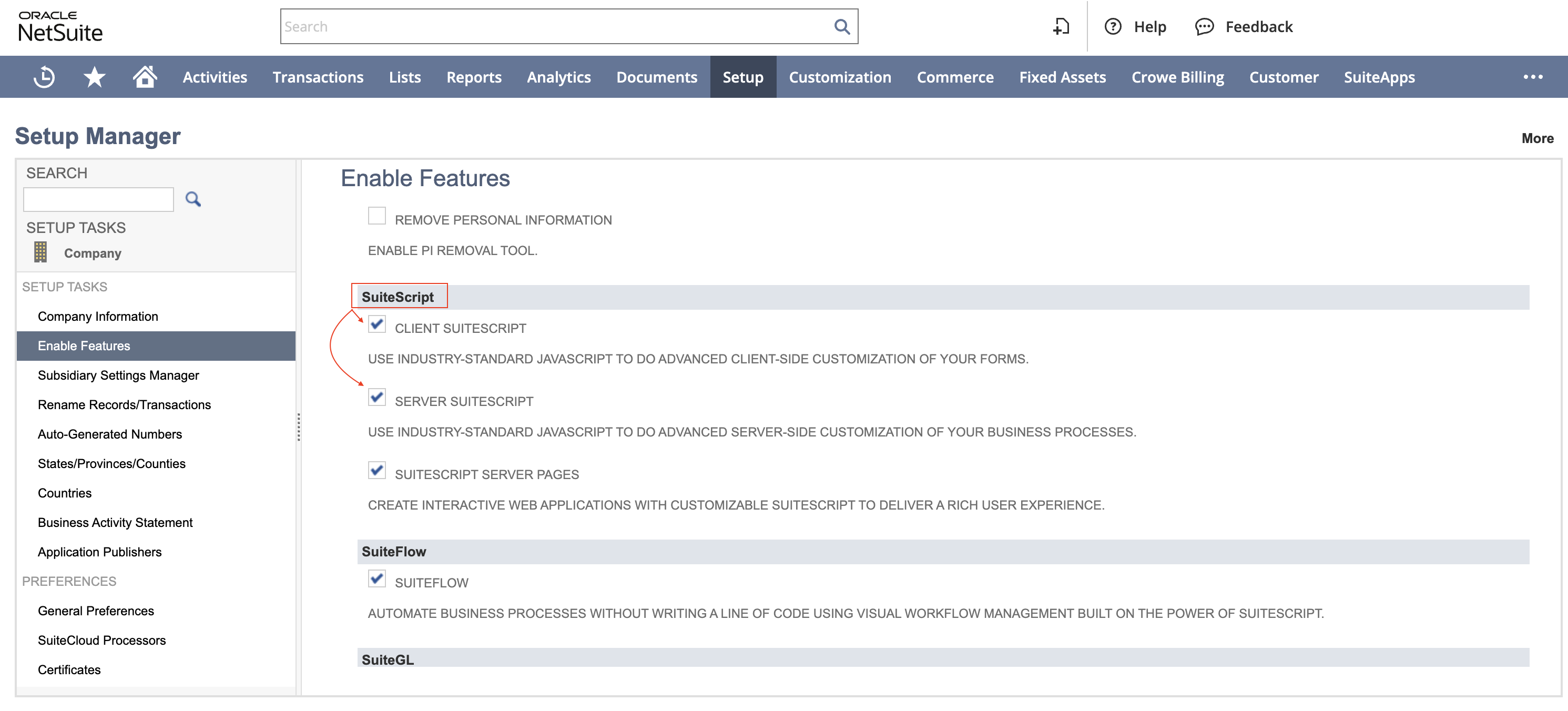
Task: Enable Remove Personal Information checkbox
Action: tap(377, 216)
